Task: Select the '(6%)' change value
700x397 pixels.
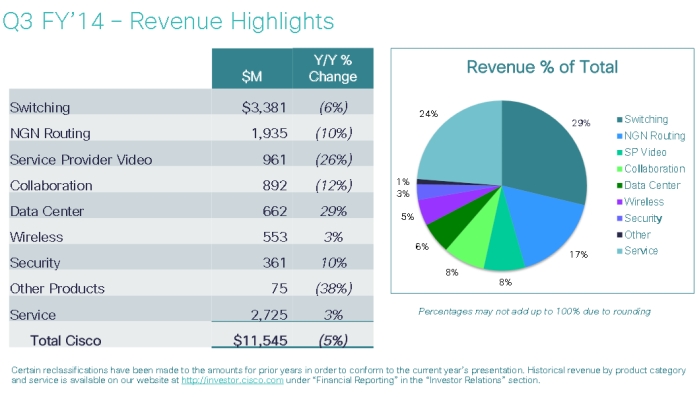Action: click(333, 108)
